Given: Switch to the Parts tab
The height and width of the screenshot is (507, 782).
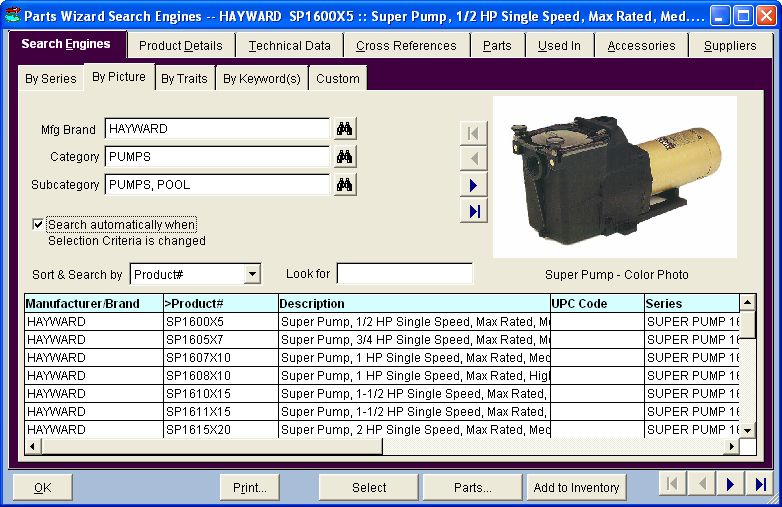Looking at the screenshot, I should point(497,46).
